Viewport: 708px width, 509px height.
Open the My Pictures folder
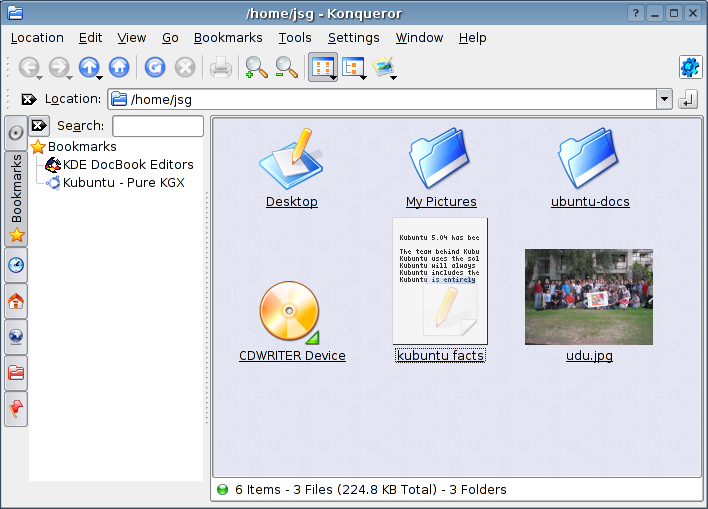tap(440, 158)
